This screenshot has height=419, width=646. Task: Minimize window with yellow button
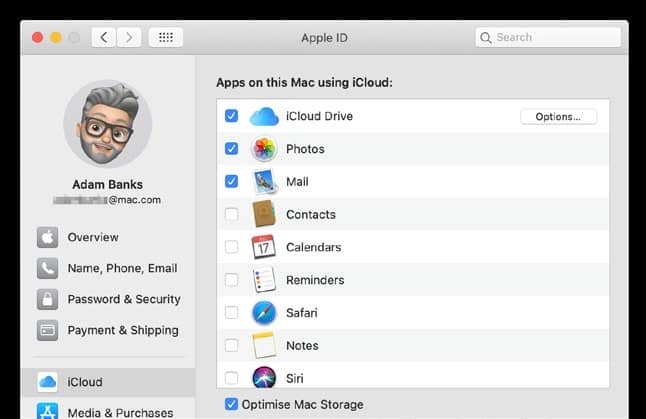click(56, 38)
